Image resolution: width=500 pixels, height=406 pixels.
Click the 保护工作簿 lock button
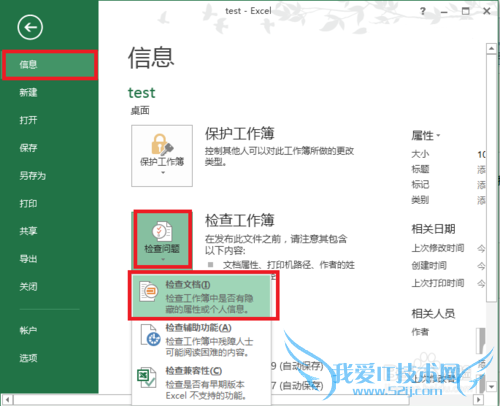[x=162, y=156]
